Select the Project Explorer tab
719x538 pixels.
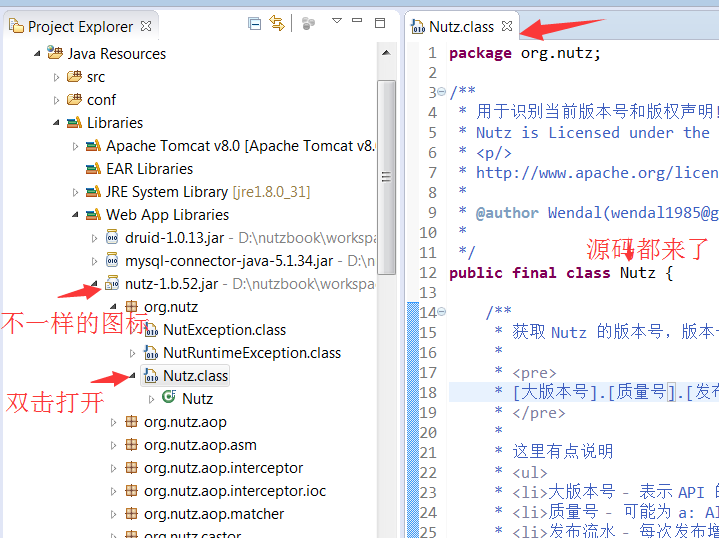81,27
